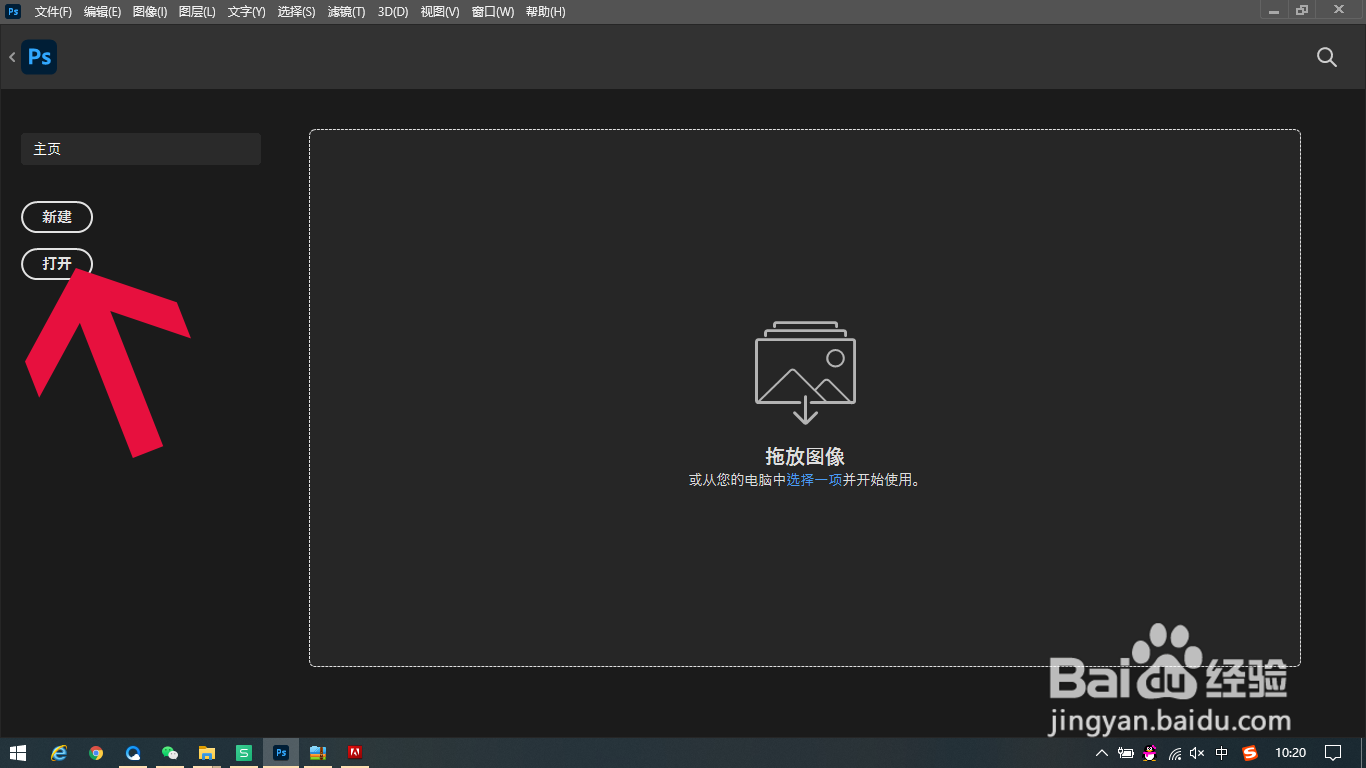Restore down the Photoshop window
This screenshot has height=768, width=1366.
click(1301, 11)
